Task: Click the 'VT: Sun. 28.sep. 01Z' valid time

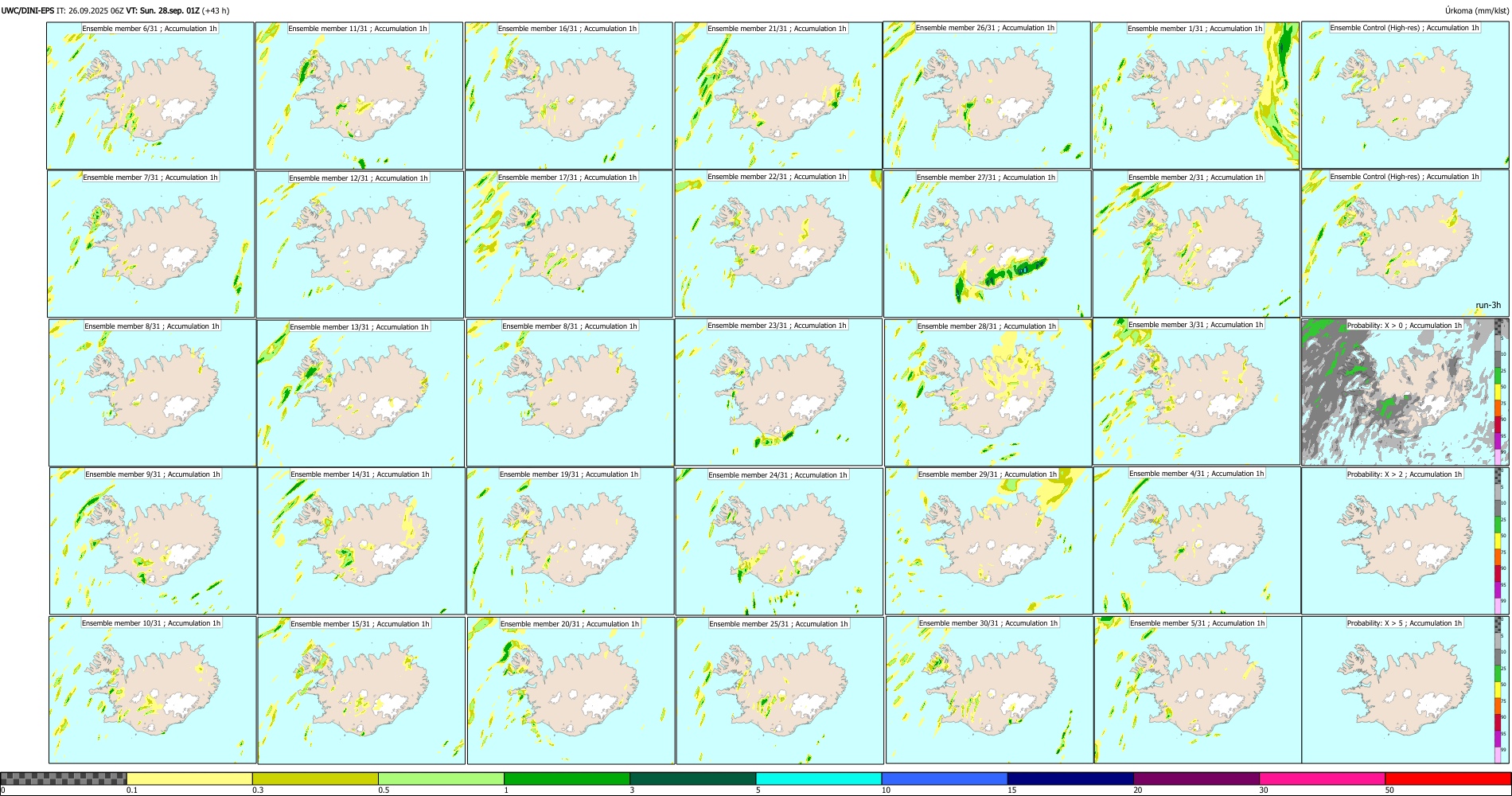Action: pos(163,10)
